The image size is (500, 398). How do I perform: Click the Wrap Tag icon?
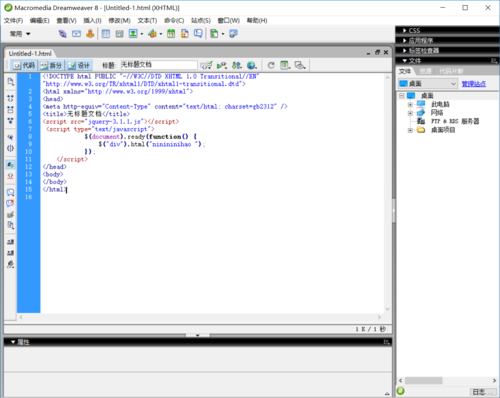11,214
